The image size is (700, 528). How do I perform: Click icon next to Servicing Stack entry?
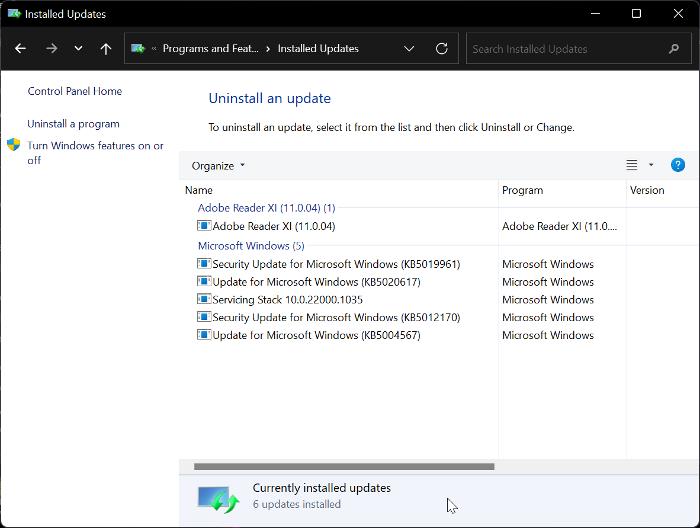coord(204,299)
